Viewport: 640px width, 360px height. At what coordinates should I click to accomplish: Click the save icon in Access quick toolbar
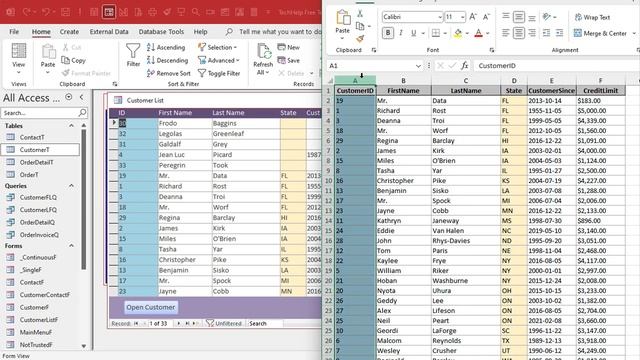[x=65, y=12]
